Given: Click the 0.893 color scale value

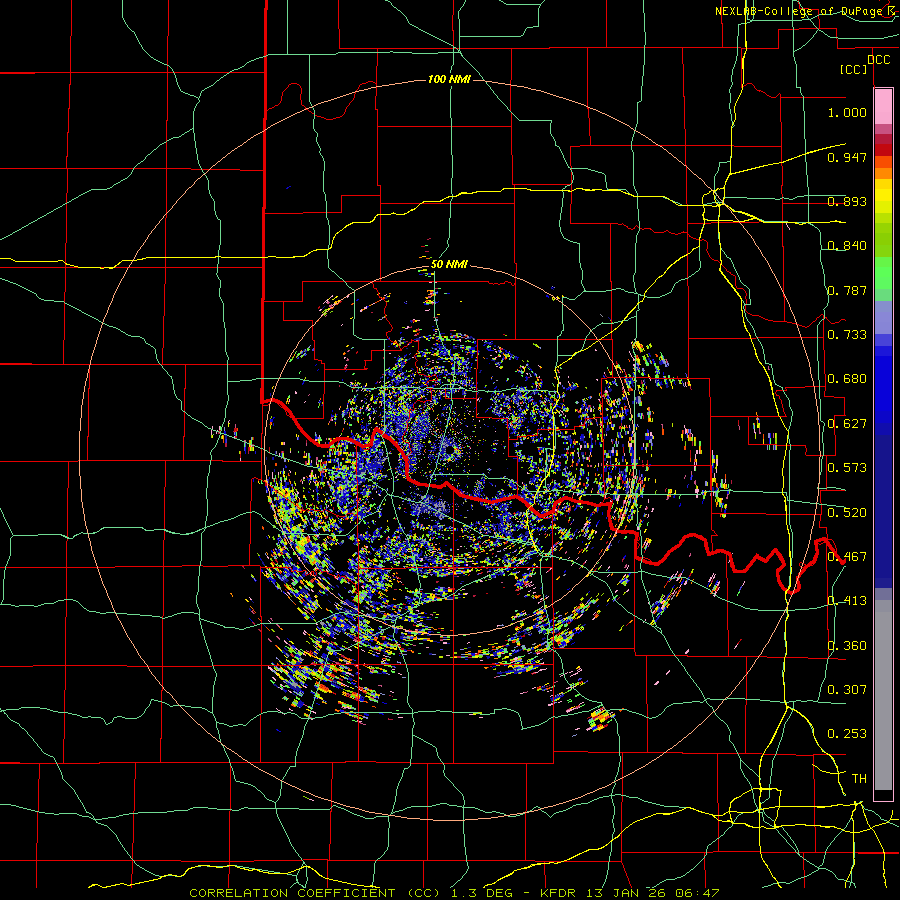Looking at the screenshot, I should [847, 201].
